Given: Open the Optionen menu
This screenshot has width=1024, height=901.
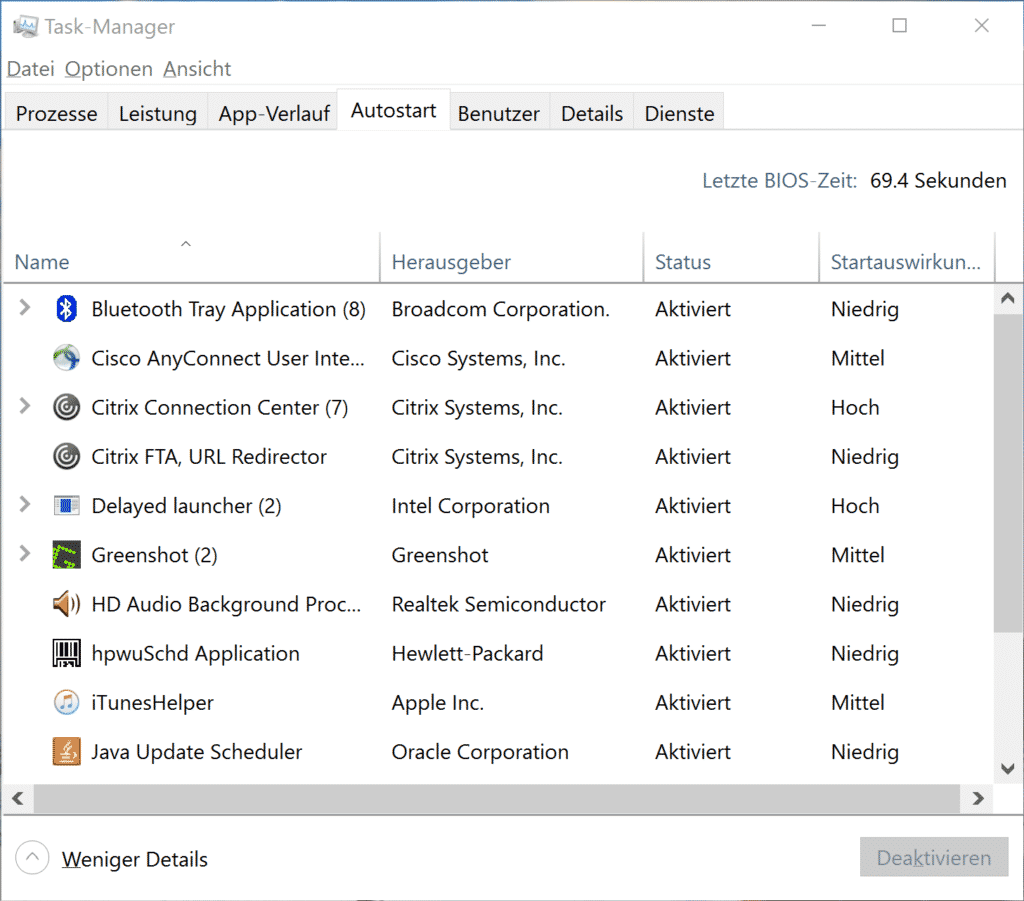Looking at the screenshot, I should coord(108,69).
